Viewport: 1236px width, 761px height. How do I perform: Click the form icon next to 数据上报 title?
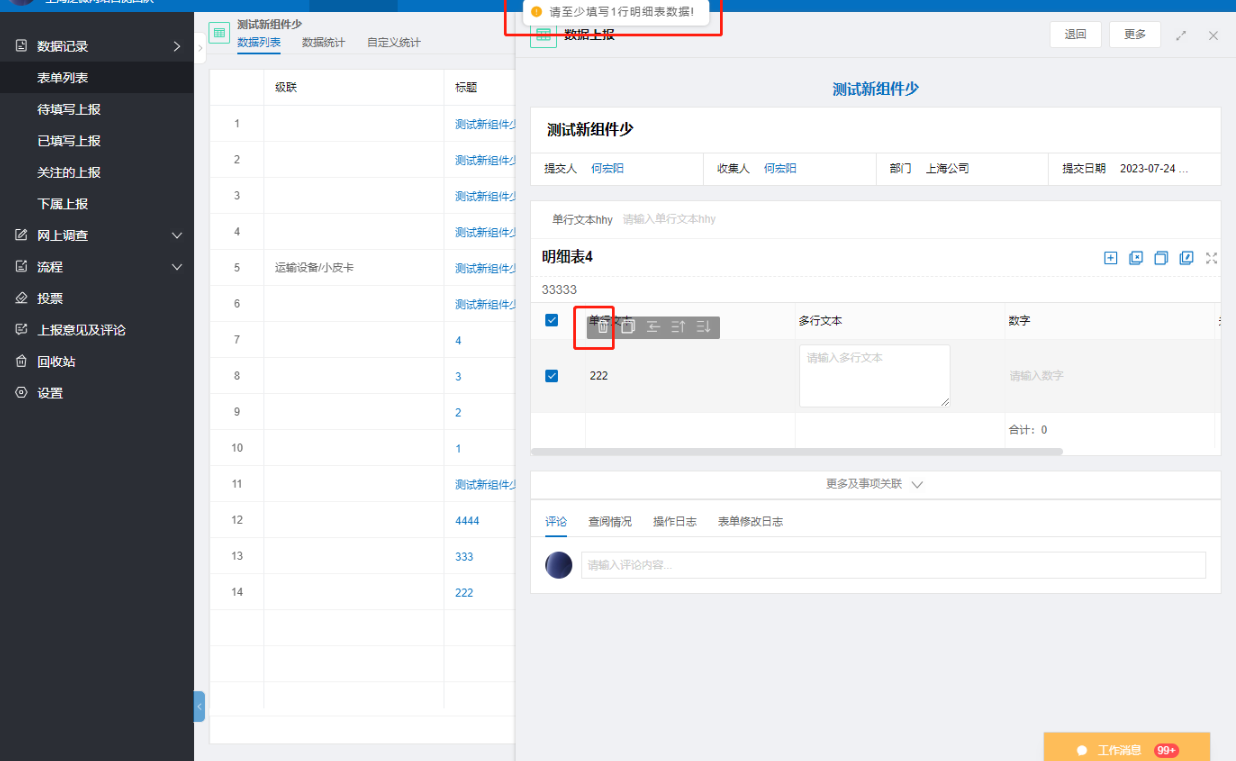click(543, 36)
